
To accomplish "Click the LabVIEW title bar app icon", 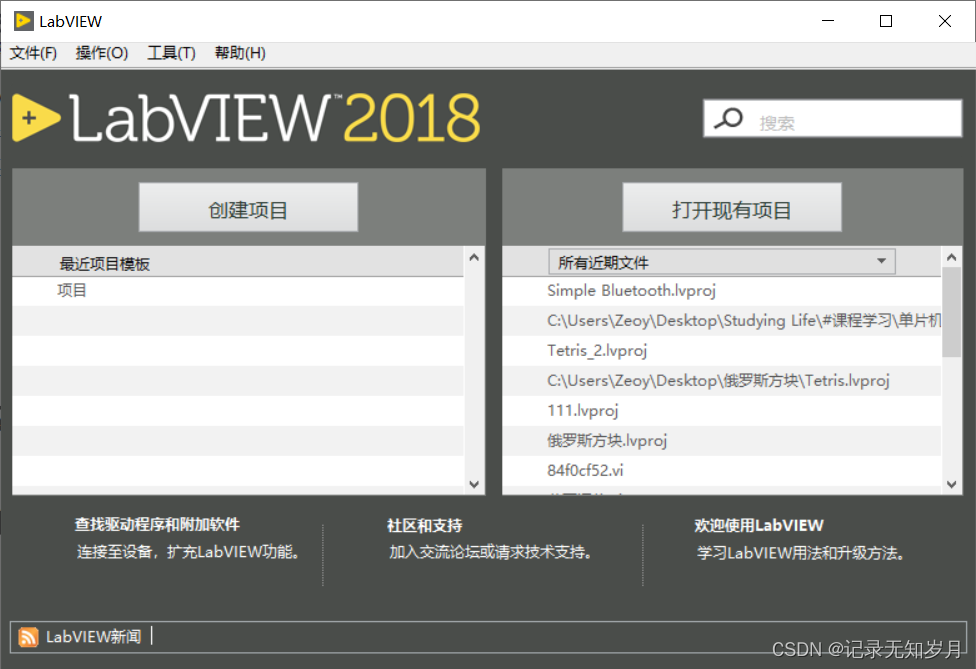I will point(23,21).
